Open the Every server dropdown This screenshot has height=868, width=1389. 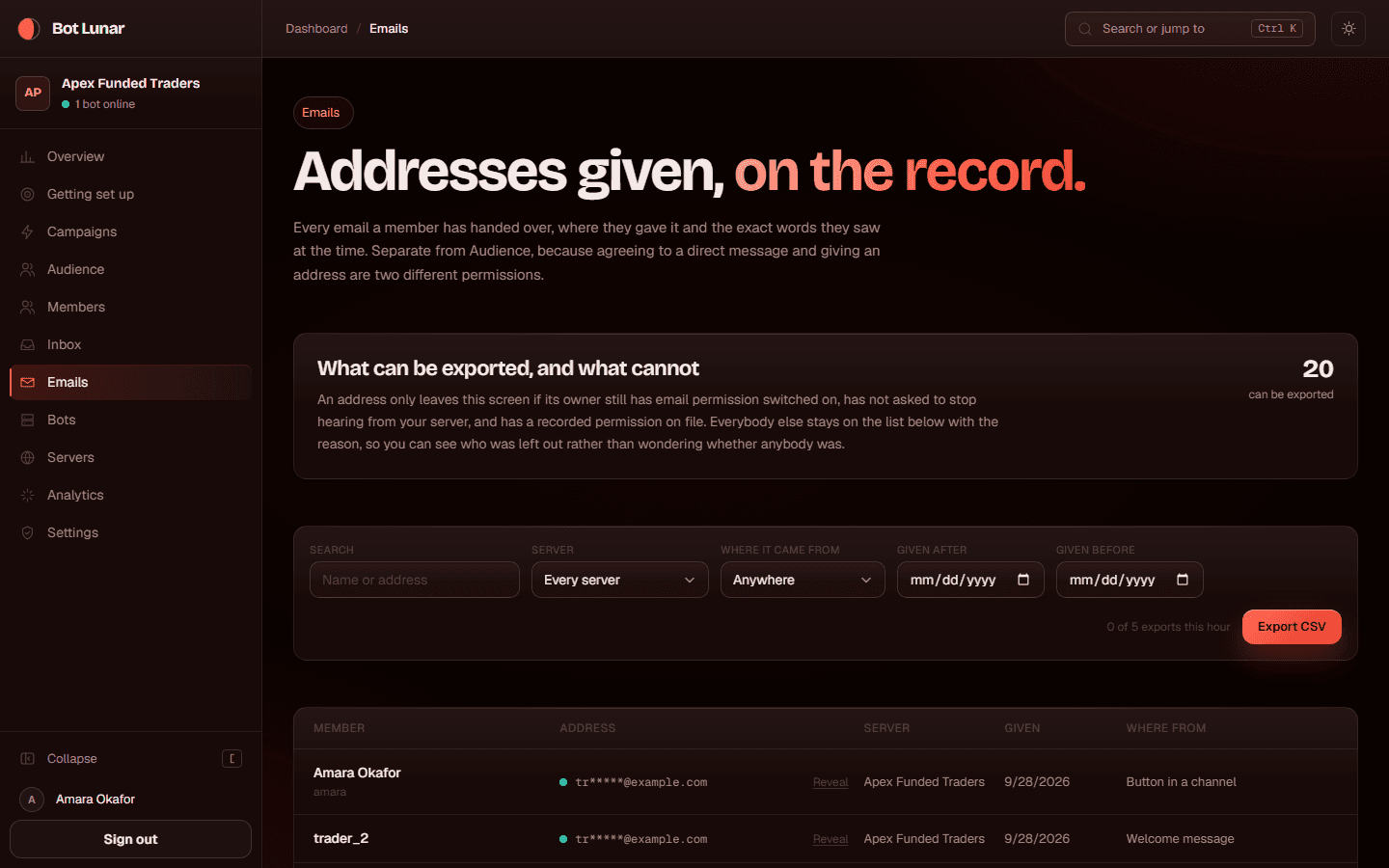(x=620, y=580)
